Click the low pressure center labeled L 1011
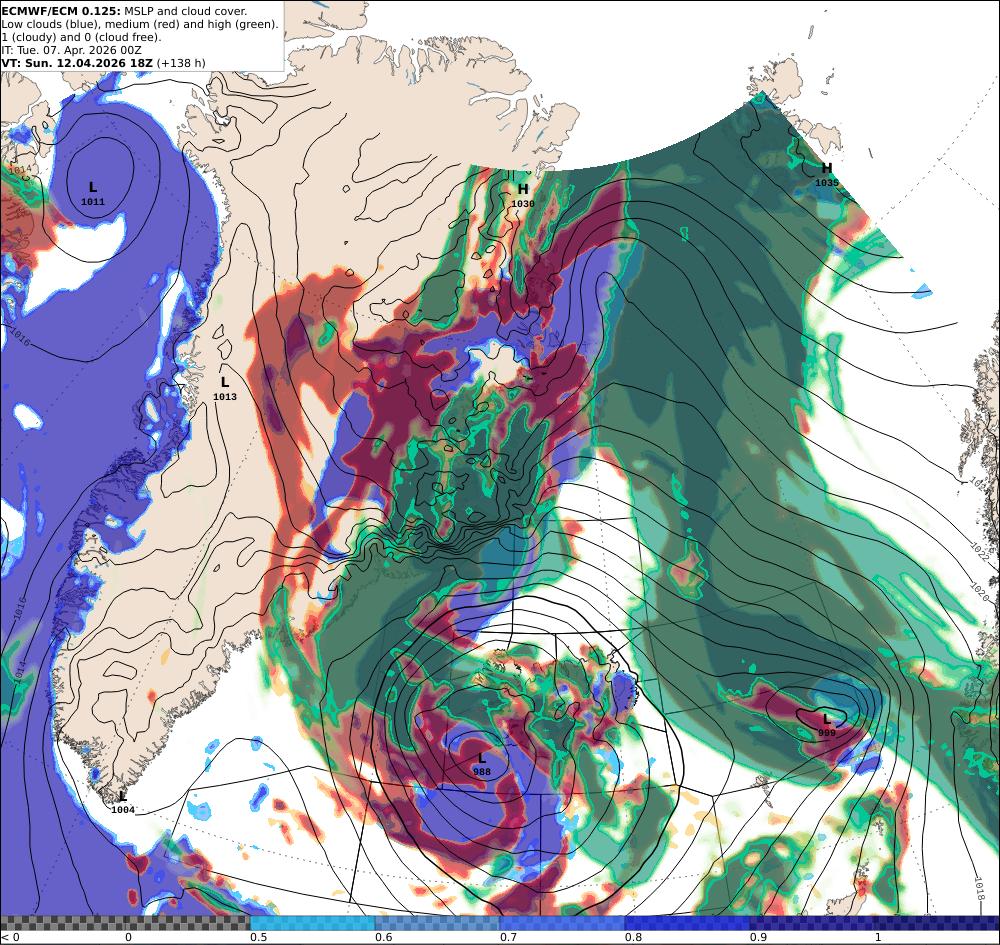The image size is (1000, 945). click(x=92, y=193)
